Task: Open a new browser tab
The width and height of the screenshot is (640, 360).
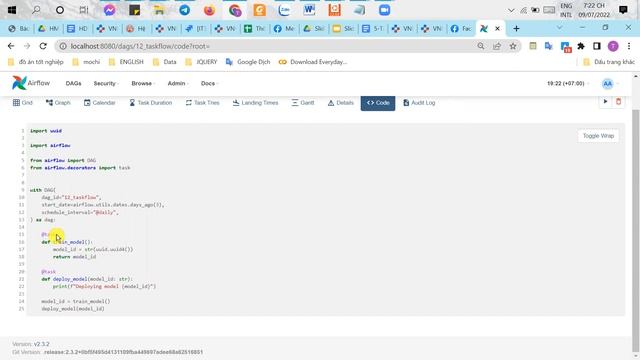Action: pos(516,29)
